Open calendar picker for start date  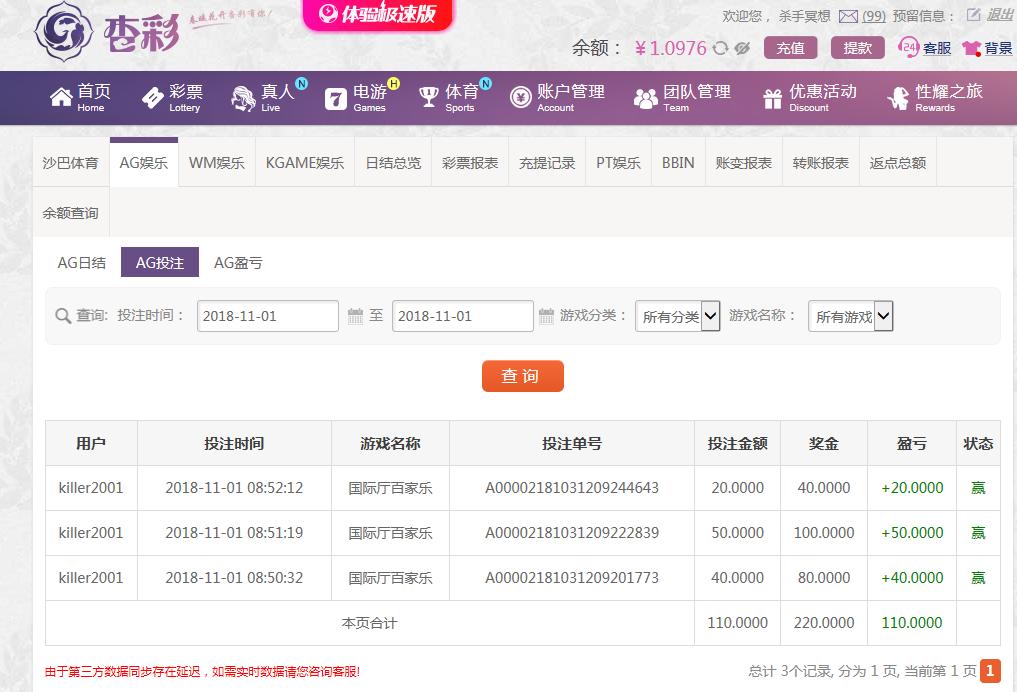355,316
